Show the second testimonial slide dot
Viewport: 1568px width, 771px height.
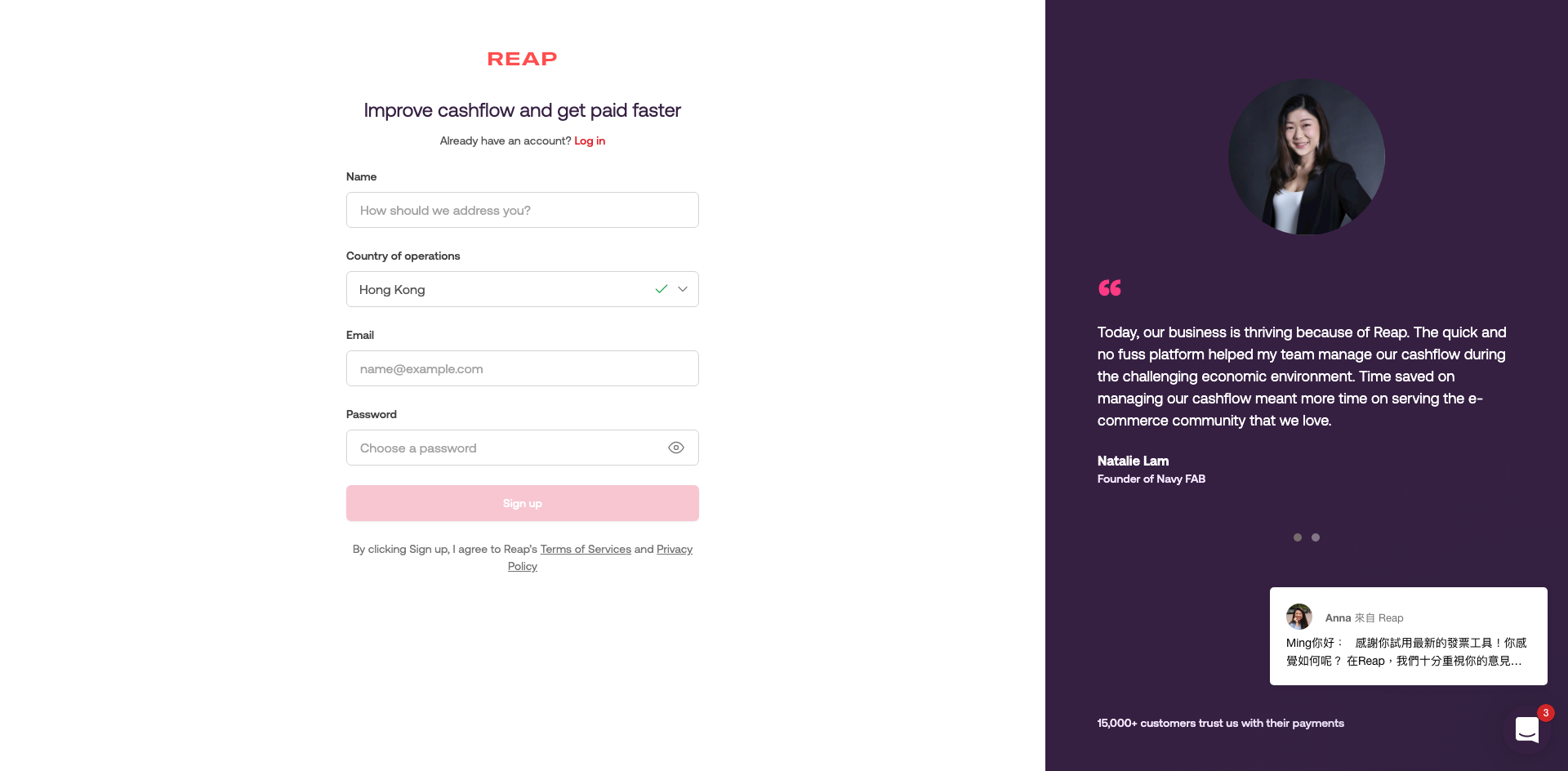coord(1316,537)
